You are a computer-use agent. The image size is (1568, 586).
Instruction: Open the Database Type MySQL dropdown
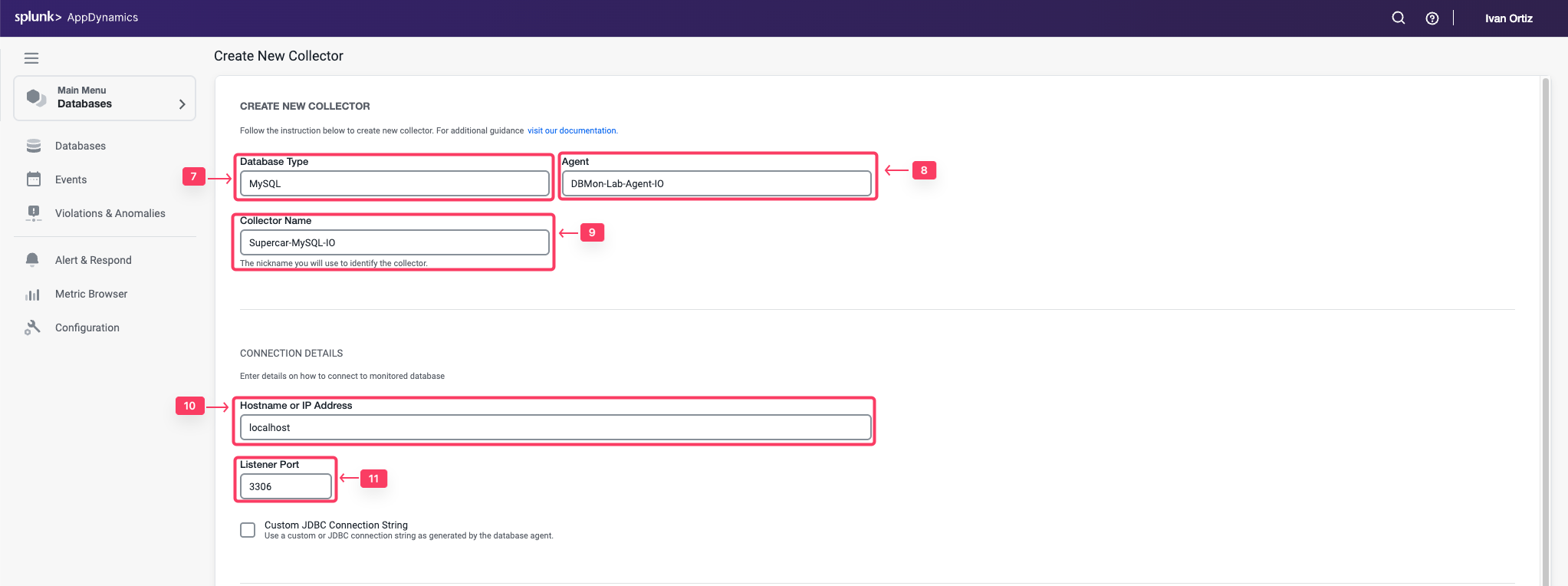pos(394,184)
